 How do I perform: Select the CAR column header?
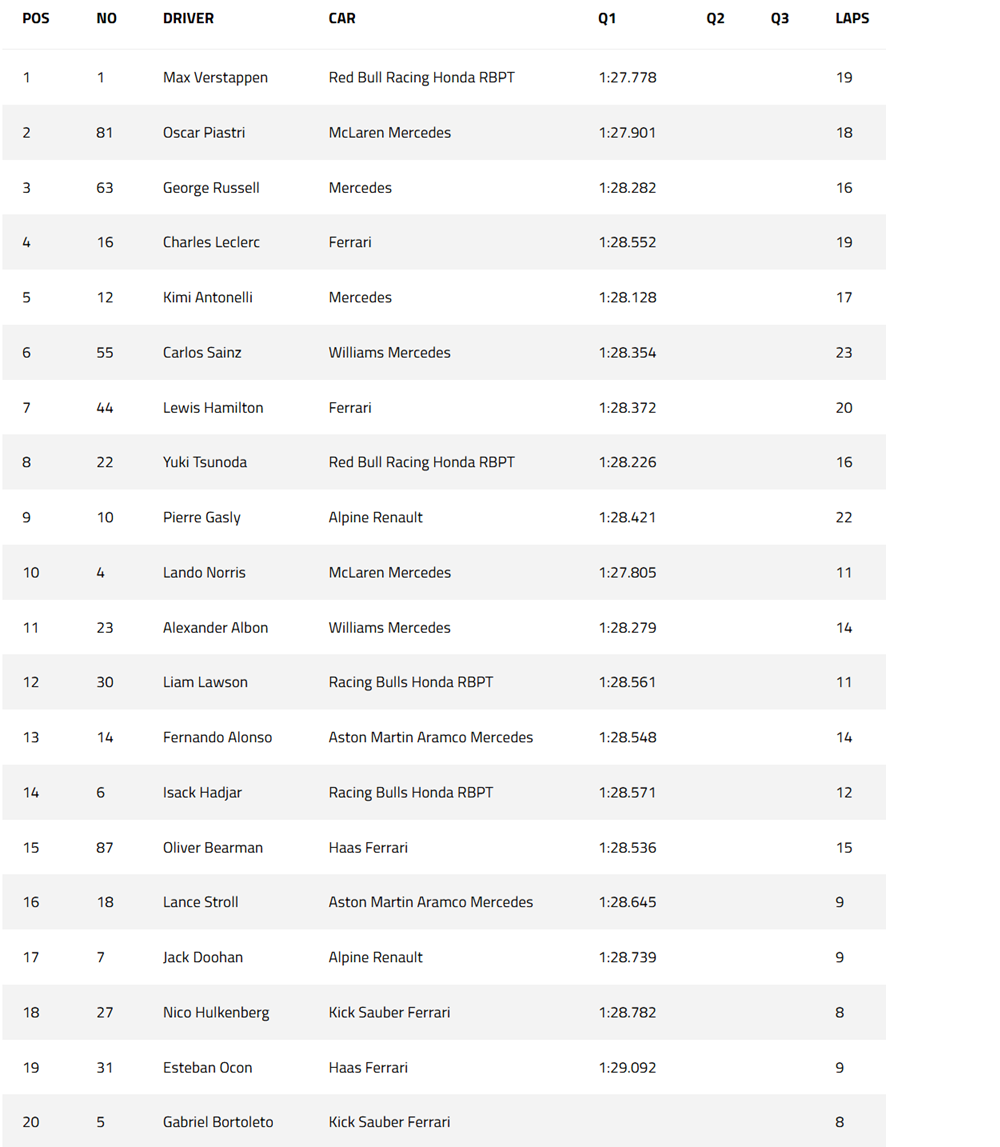tap(342, 19)
